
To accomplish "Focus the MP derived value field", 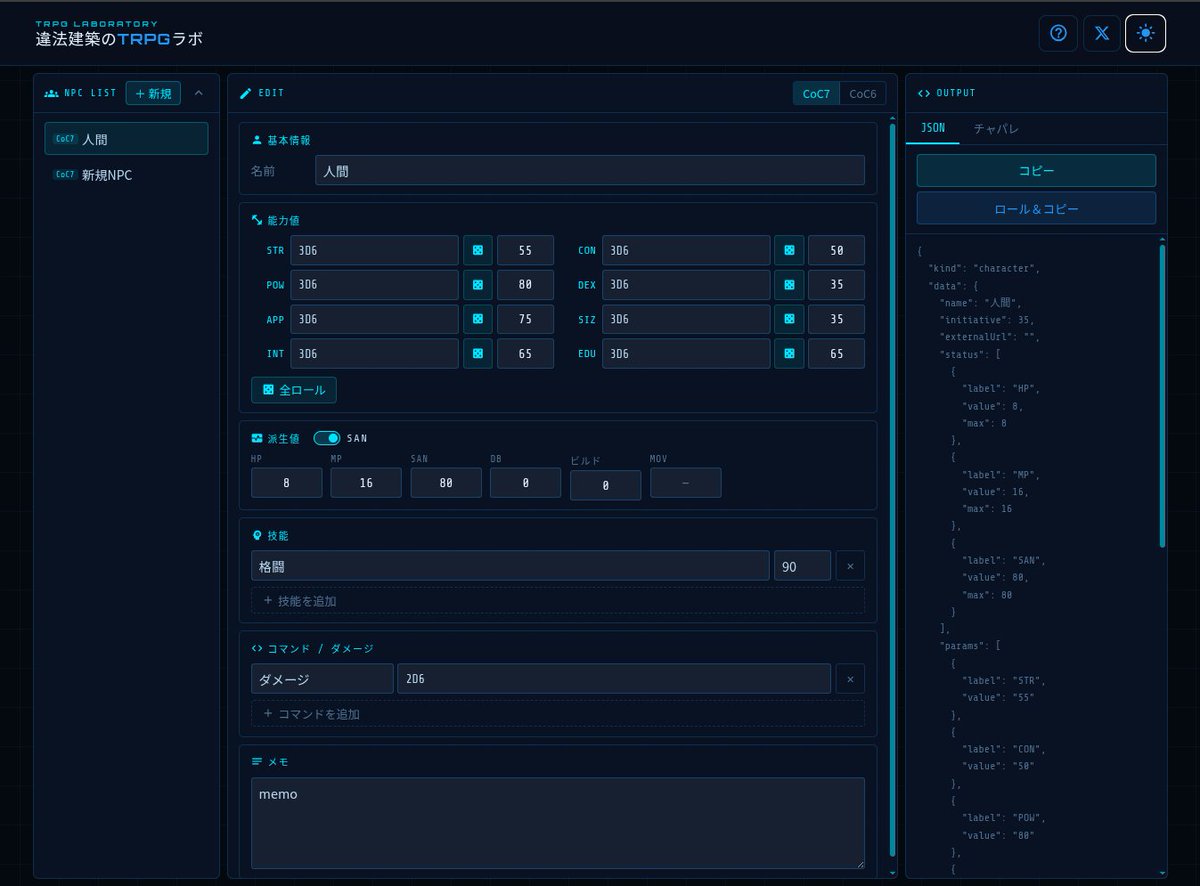I will [366, 482].
